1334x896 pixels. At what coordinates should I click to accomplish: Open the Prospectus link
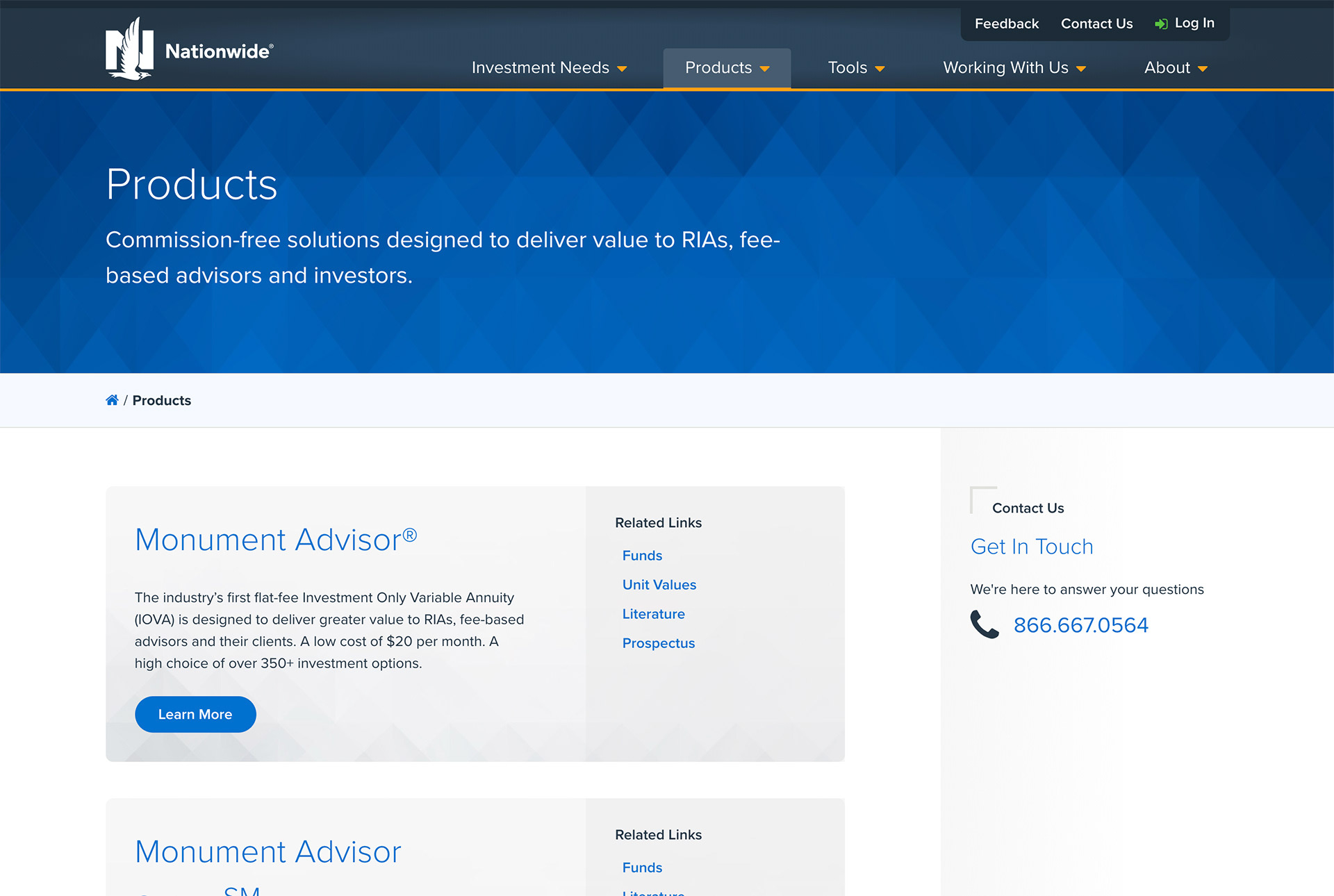[x=658, y=643]
